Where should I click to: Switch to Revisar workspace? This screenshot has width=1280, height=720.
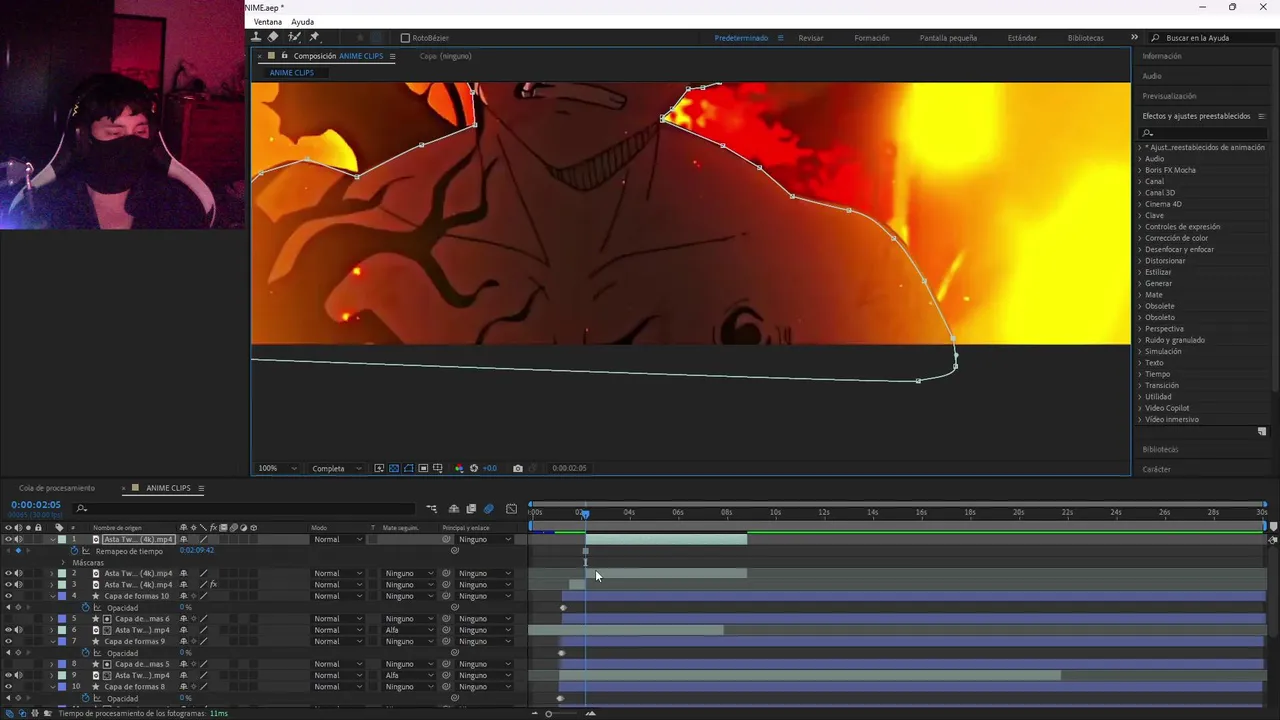click(x=811, y=38)
